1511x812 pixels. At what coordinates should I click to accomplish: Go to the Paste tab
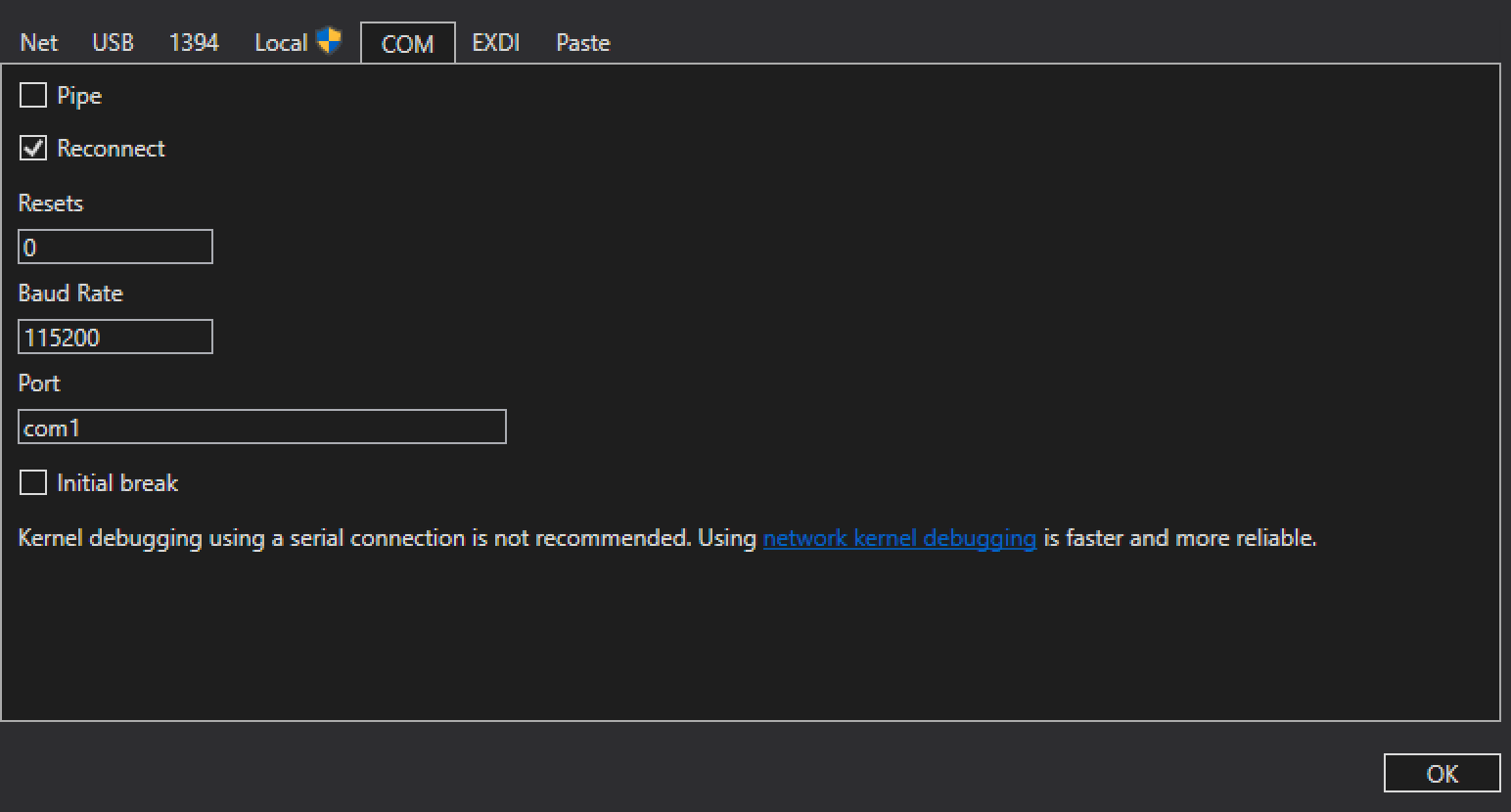click(582, 43)
